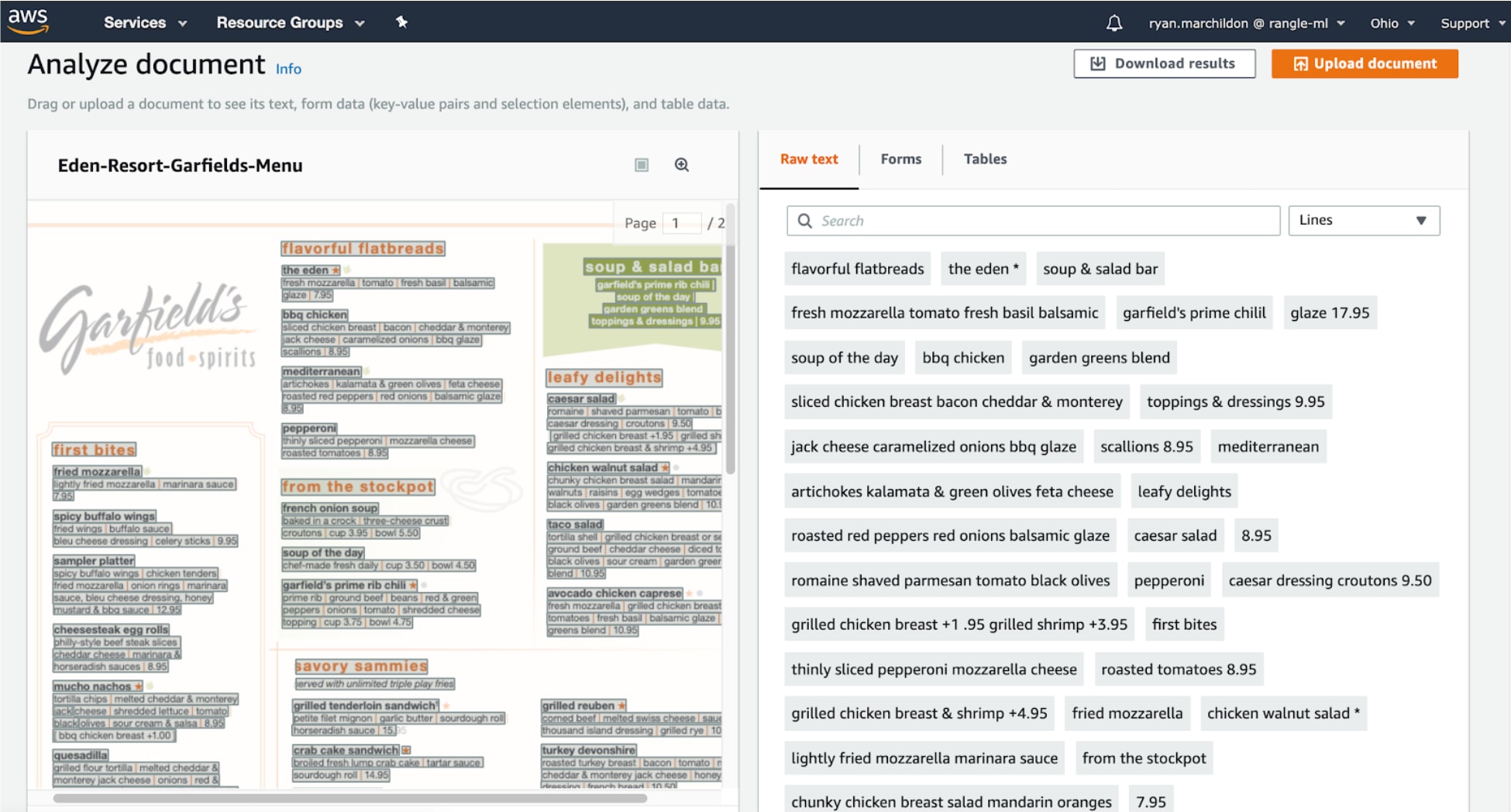
Task: Select the 'garden greens blend' chip
Action: (x=1100, y=358)
